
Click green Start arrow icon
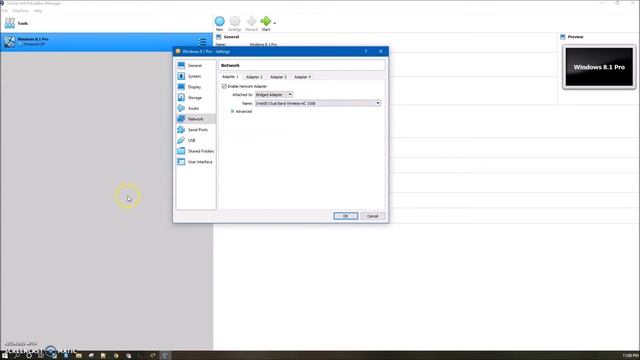pos(266,21)
